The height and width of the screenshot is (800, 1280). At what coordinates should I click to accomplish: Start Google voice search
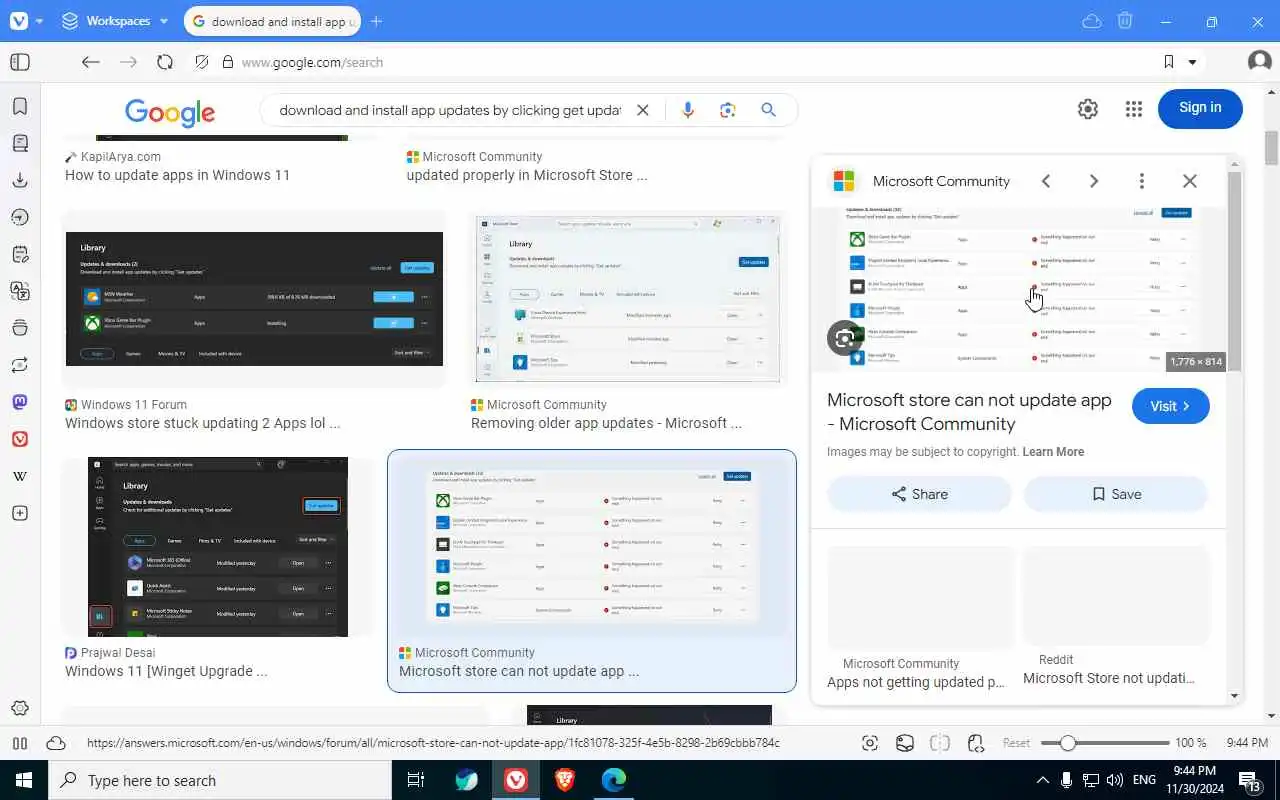[x=687, y=110]
